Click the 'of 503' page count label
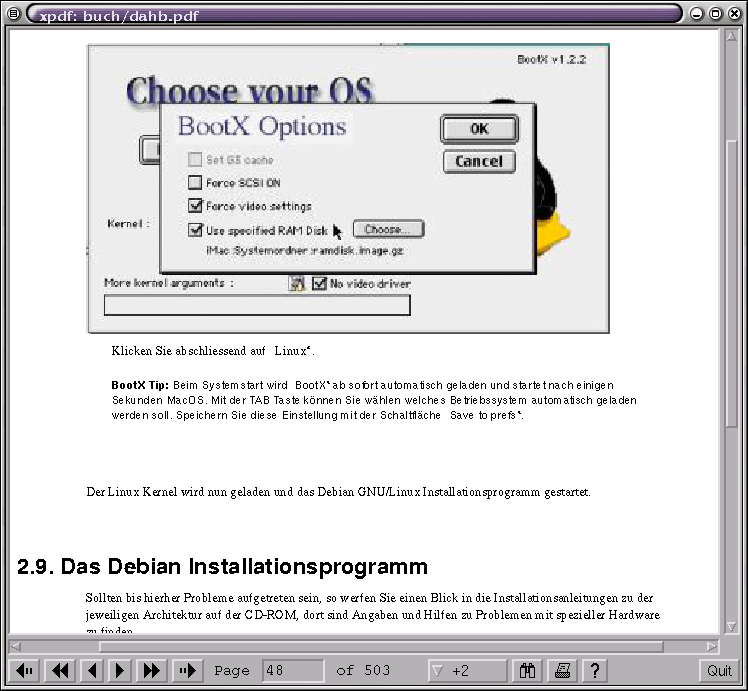Image resolution: width=748 pixels, height=691 pixels. (363, 670)
